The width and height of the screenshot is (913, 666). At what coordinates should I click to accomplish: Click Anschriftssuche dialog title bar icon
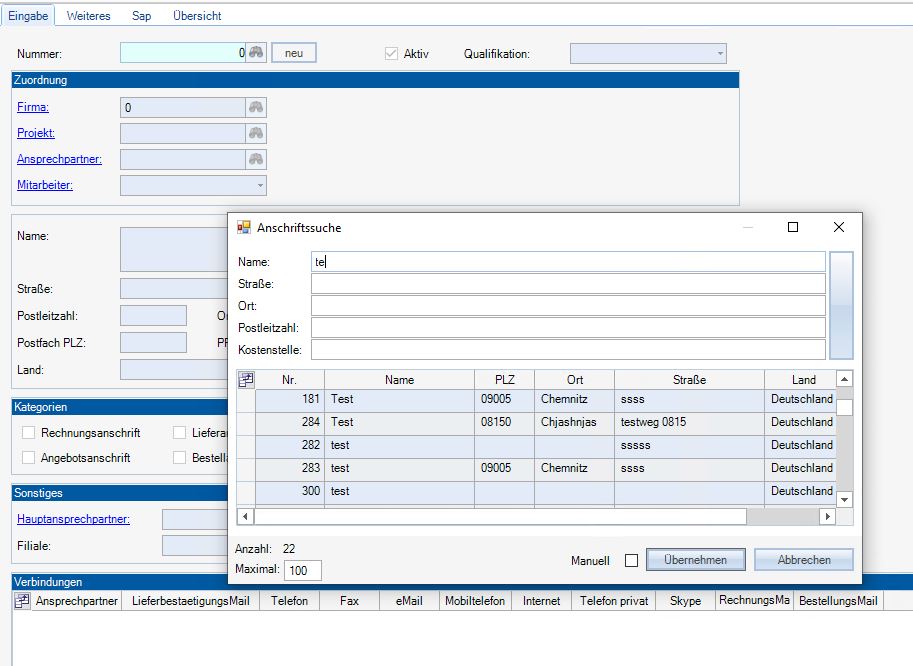(244, 228)
